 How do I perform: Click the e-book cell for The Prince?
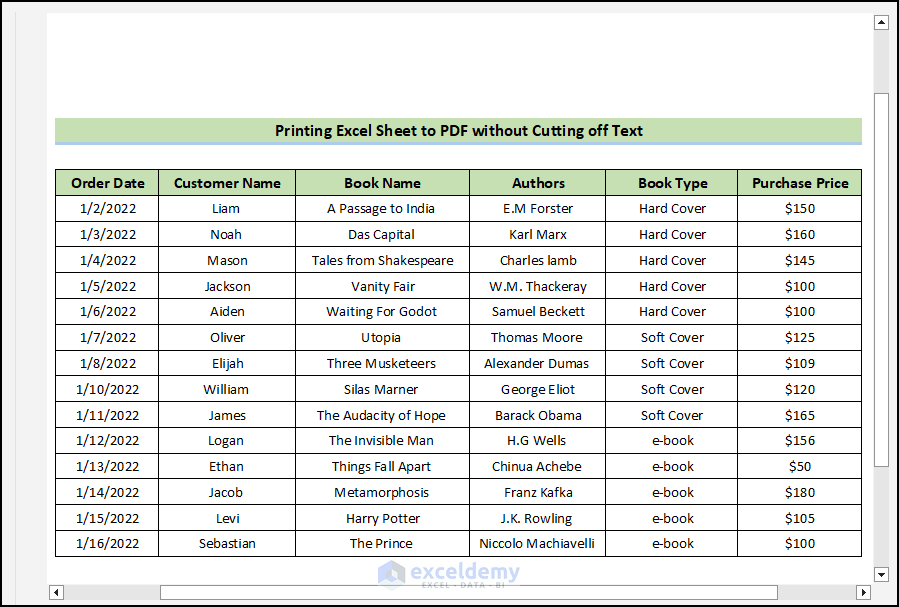pos(671,543)
